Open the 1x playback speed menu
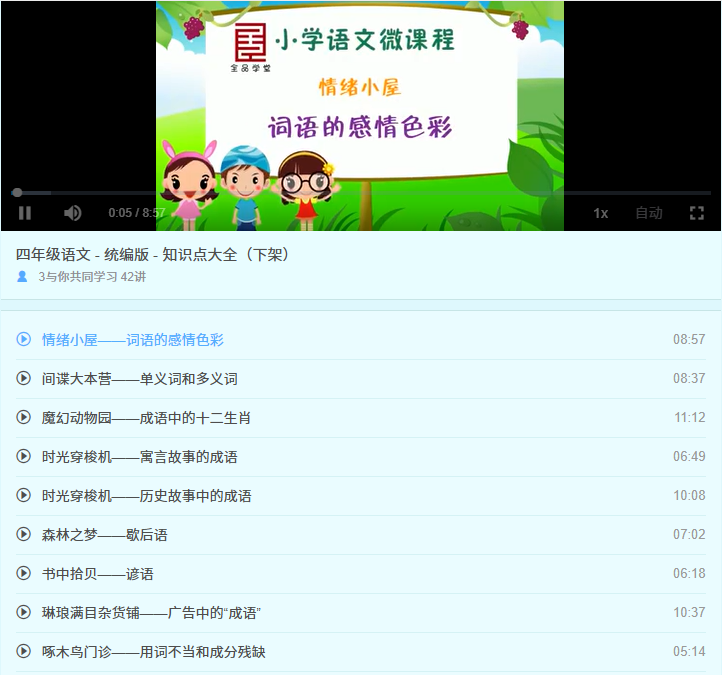The width and height of the screenshot is (722, 675). [600, 213]
